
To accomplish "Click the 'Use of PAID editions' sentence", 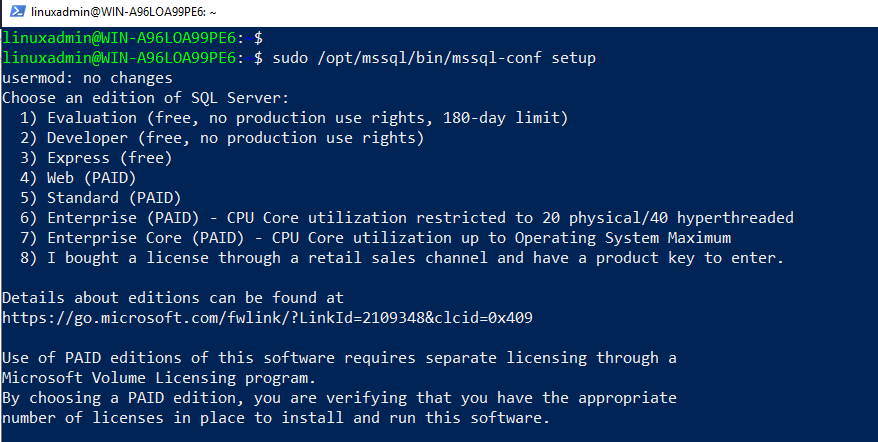I will click(x=339, y=358).
